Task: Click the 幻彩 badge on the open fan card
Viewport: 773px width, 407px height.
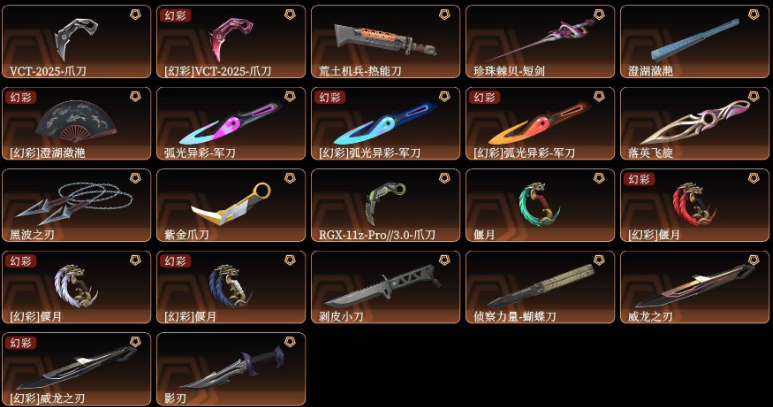Action: point(21,98)
